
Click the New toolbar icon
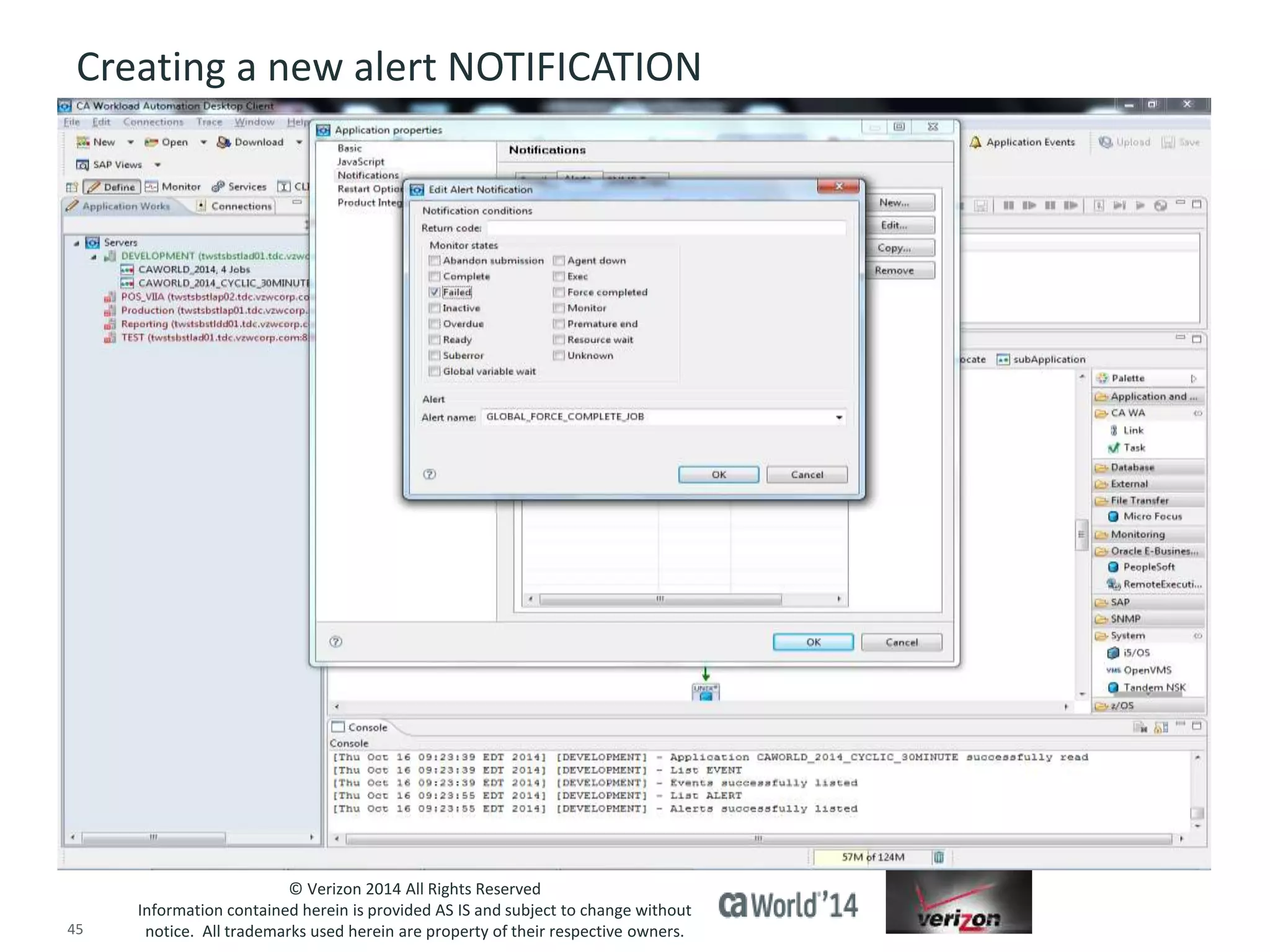pos(83,143)
